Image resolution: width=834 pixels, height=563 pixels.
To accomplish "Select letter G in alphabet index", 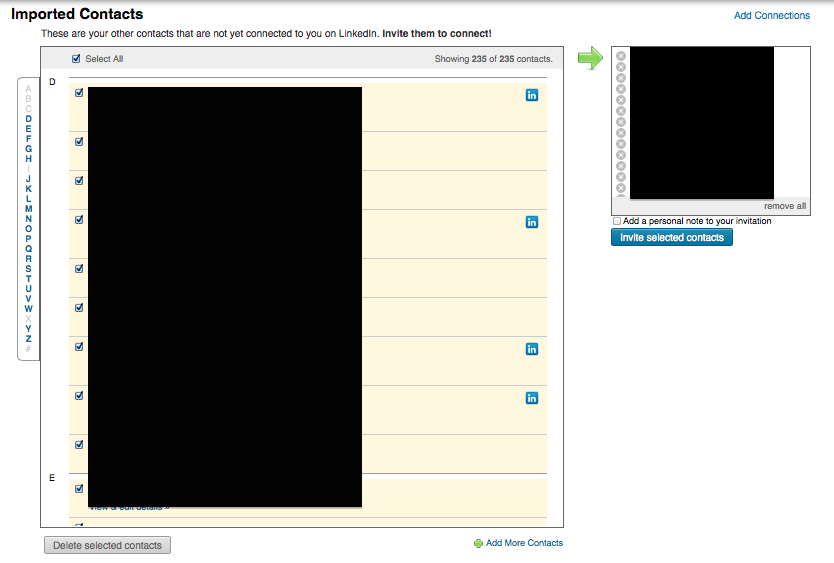I will pyautogui.click(x=28, y=149).
